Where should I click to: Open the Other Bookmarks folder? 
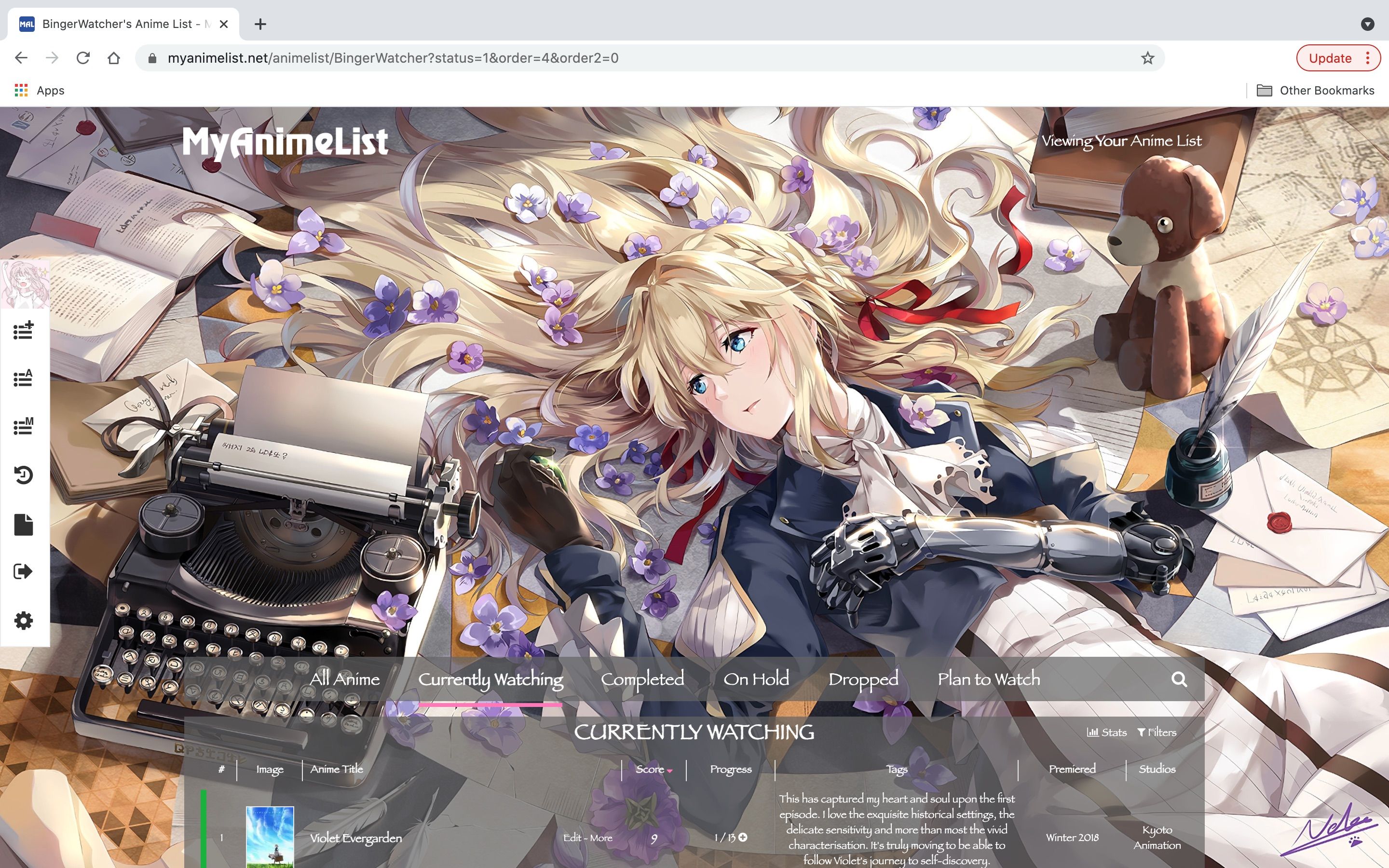[x=1316, y=91]
